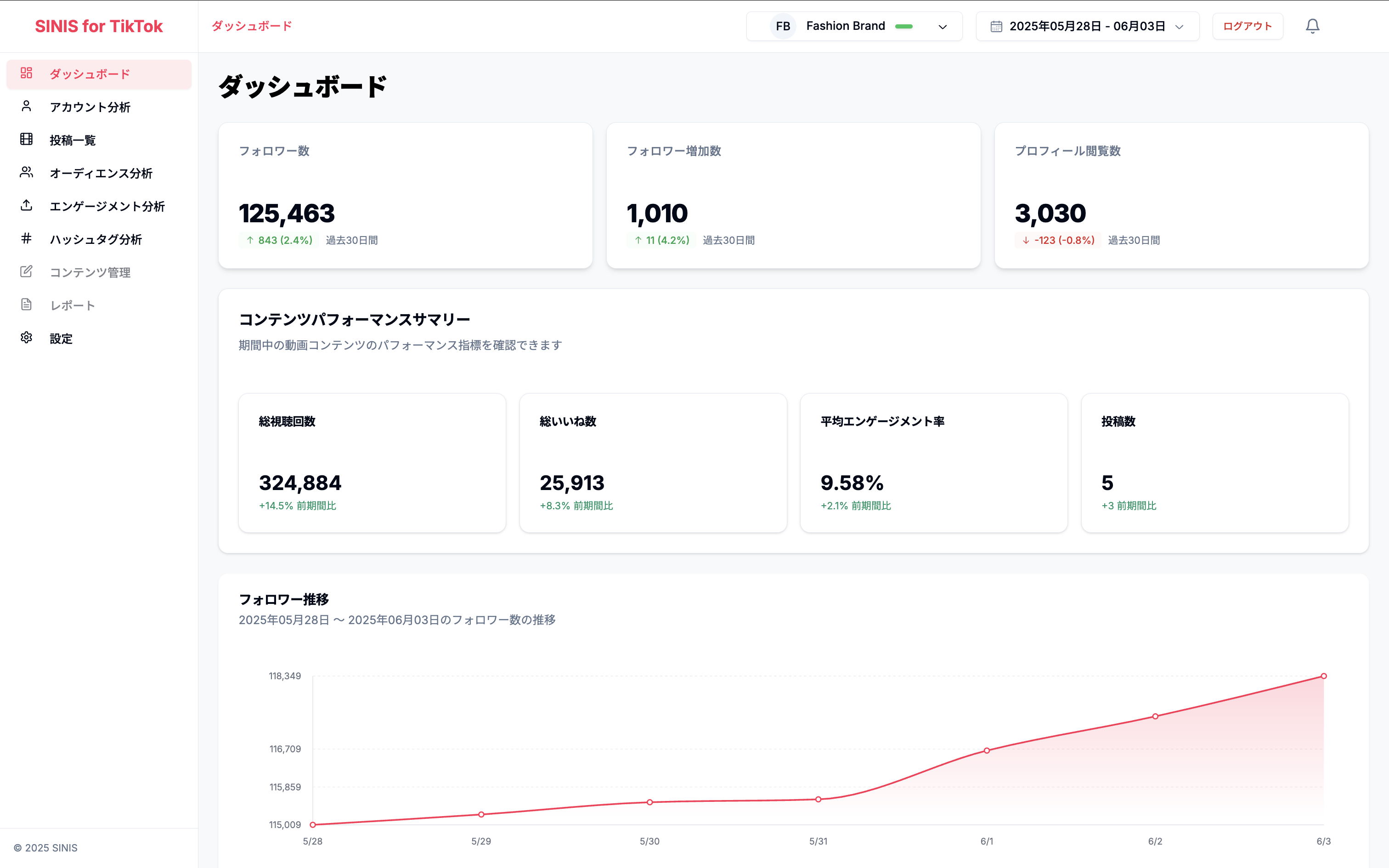Select the アカウント分析 person icon
Viewport: 1389px width, 868px height.
coord(26,107)
